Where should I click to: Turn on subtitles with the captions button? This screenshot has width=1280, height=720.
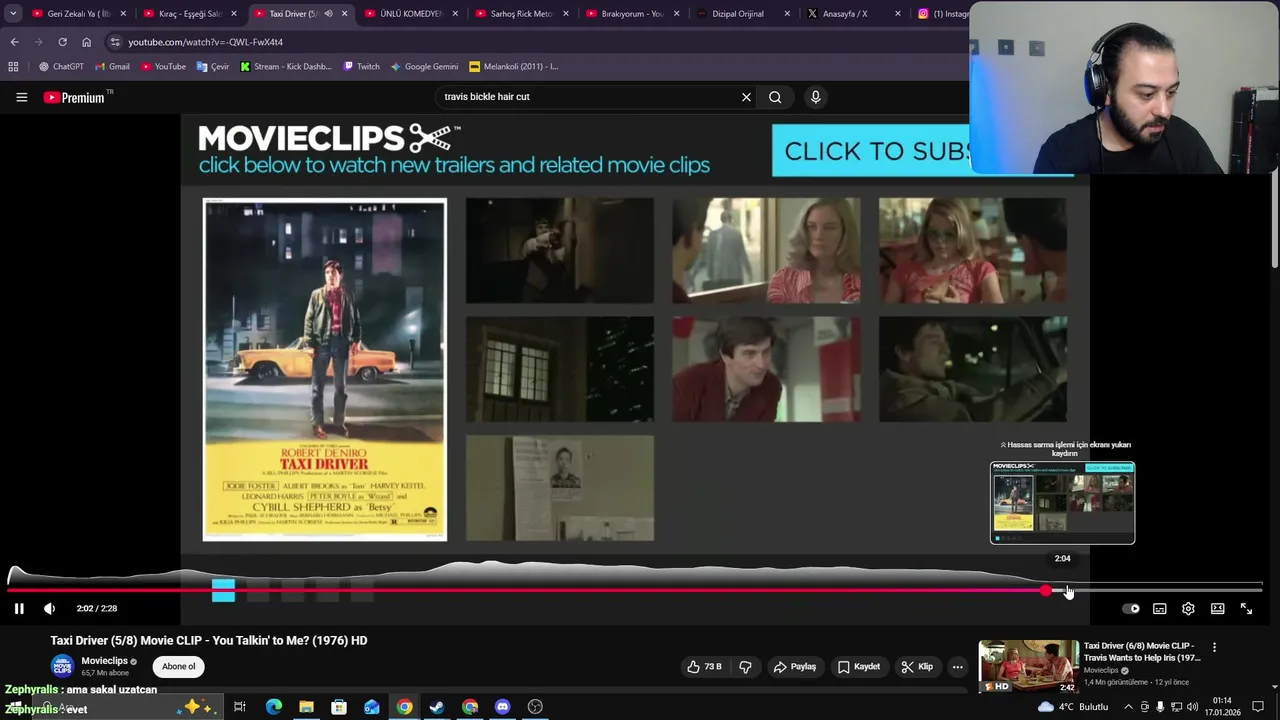pyautogui.click(x=1159, y=608)
